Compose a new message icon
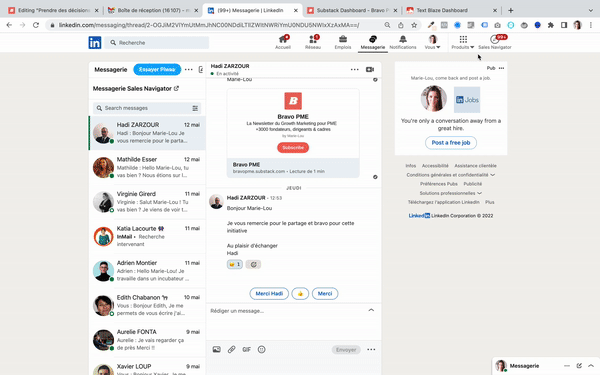 coord(201,69)
